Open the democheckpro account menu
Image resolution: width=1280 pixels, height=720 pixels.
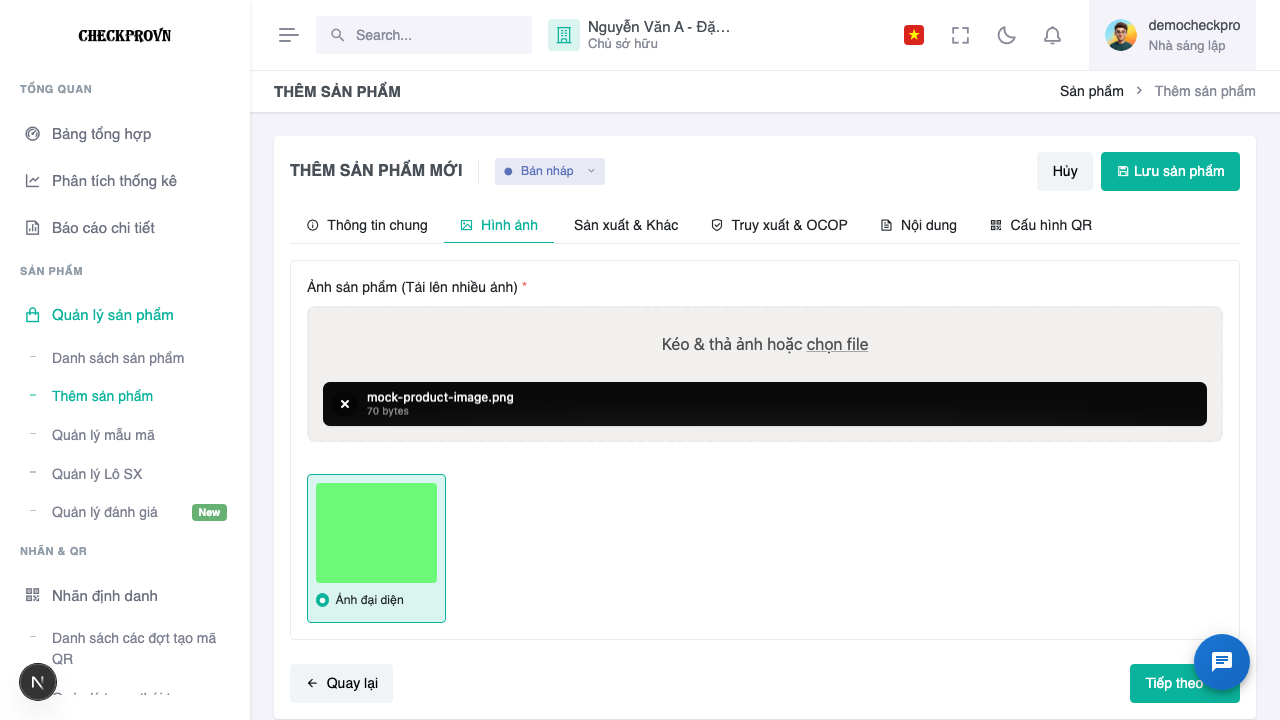point(1172,35)
